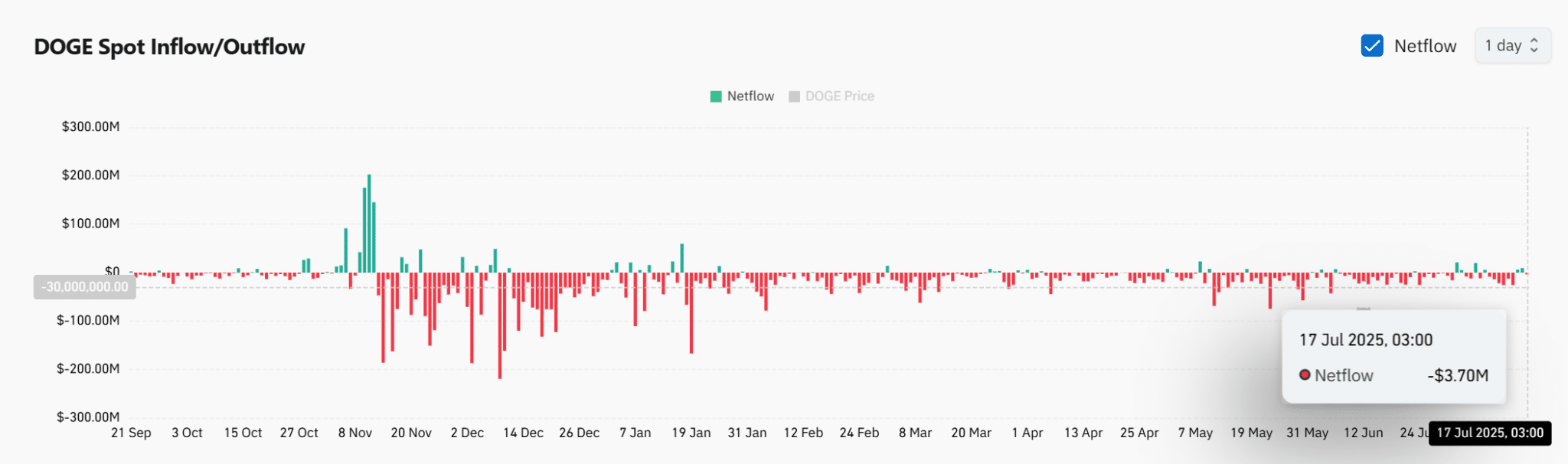Click the $-300.00M y-axis label

(88, 417)
